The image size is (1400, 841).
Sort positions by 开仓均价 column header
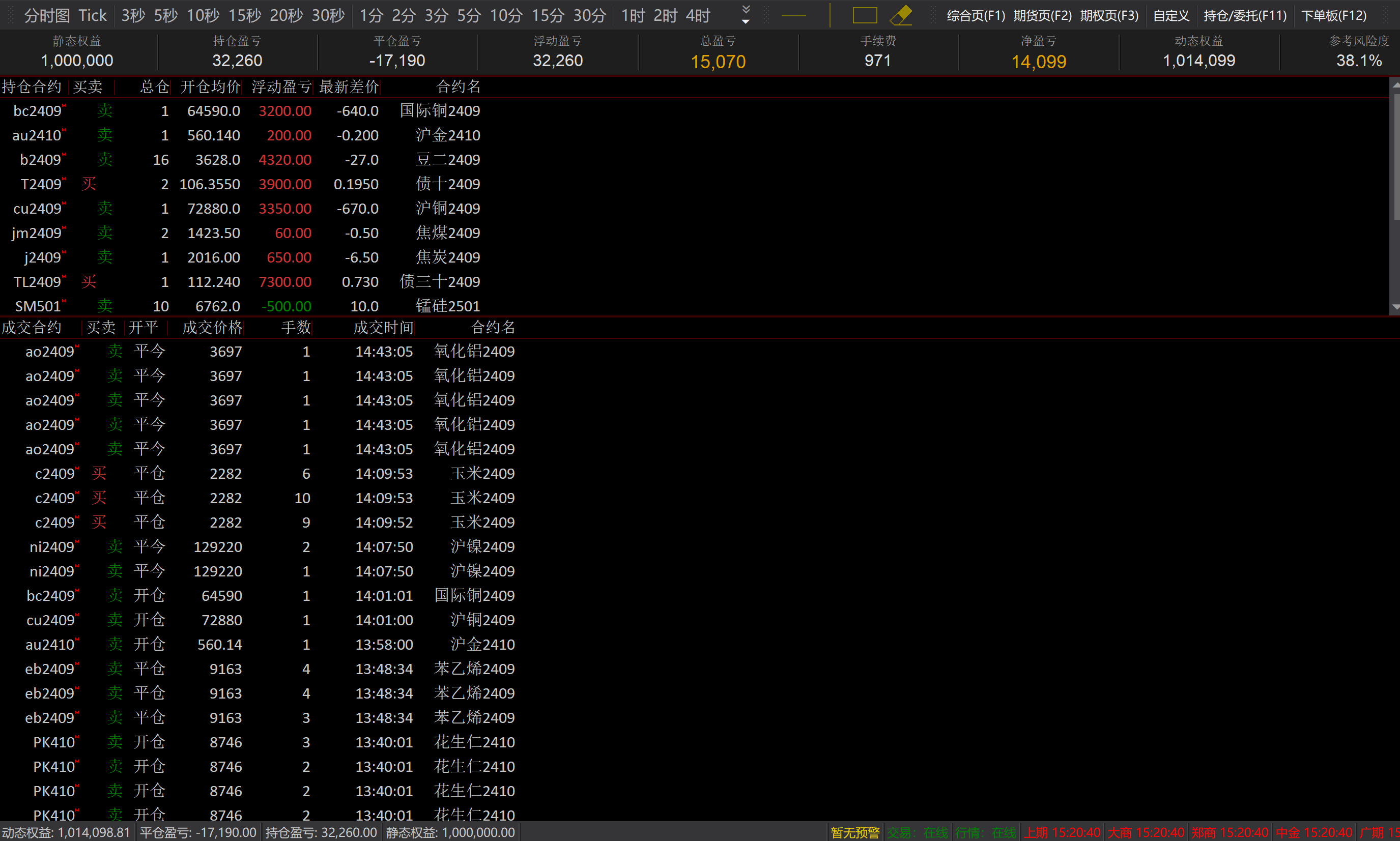210,86
